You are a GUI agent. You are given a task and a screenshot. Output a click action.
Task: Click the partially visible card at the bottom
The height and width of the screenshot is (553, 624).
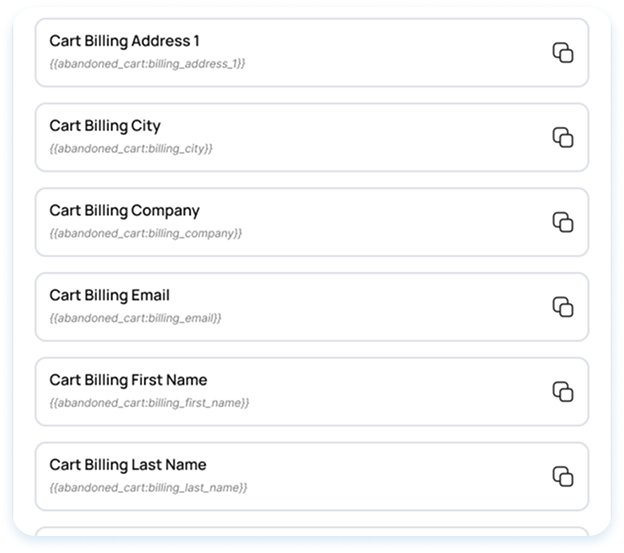click(x=311, y=534)
